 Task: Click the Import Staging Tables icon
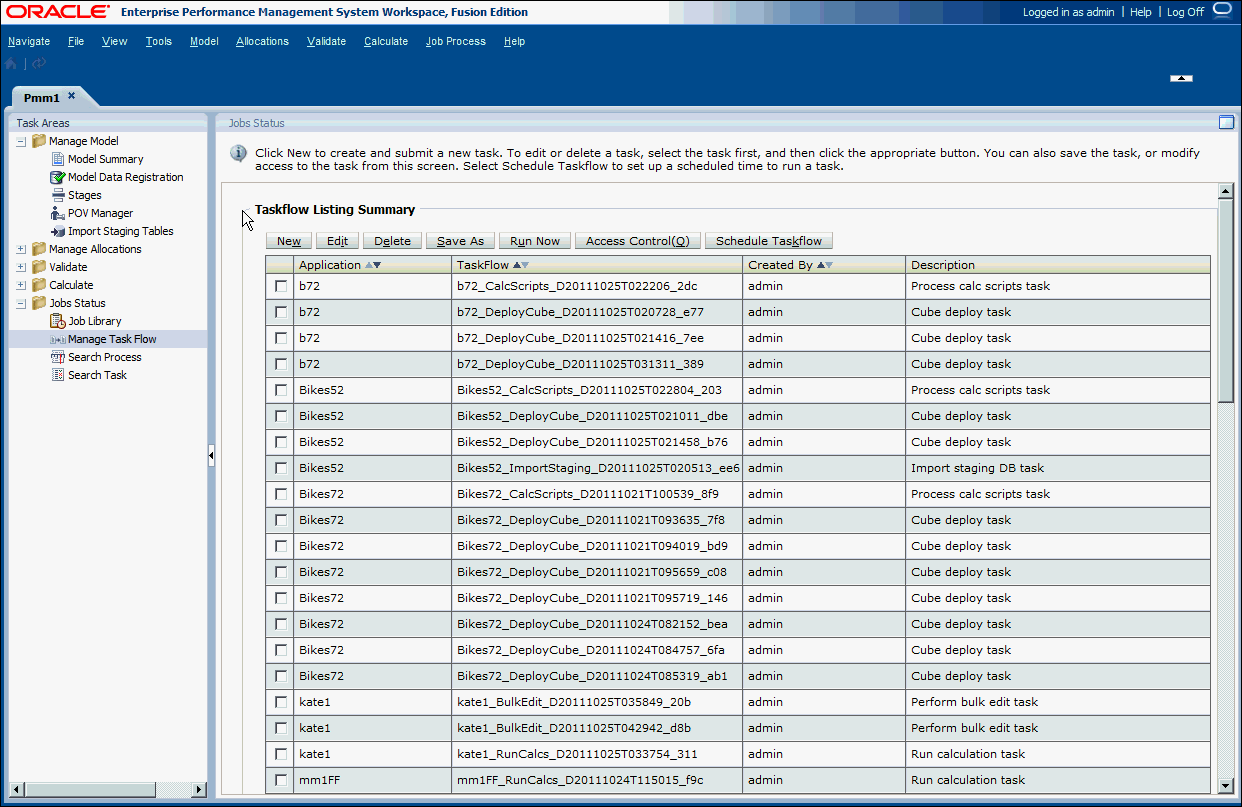point(58,231)
